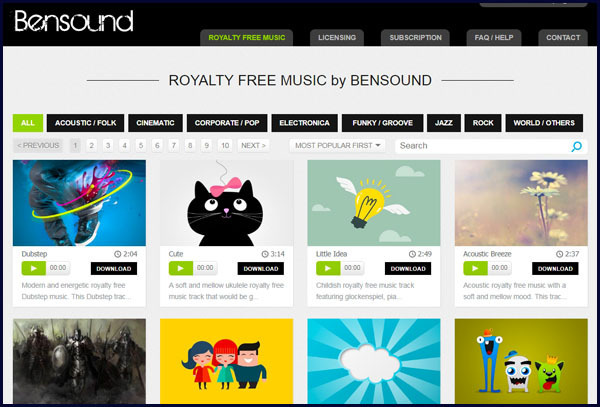This screenshot has height=407, width=600.
Task: Switch to the Subscription tab
Action: coord(415,37)
